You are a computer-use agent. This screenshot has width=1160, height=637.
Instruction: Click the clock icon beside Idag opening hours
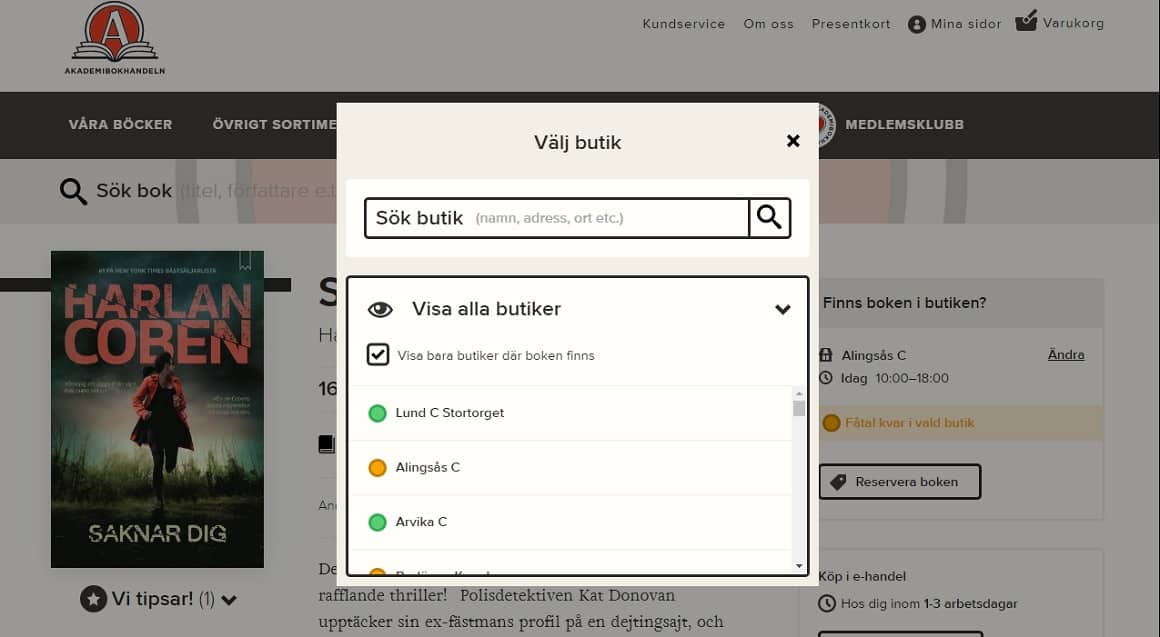[826, 378]
